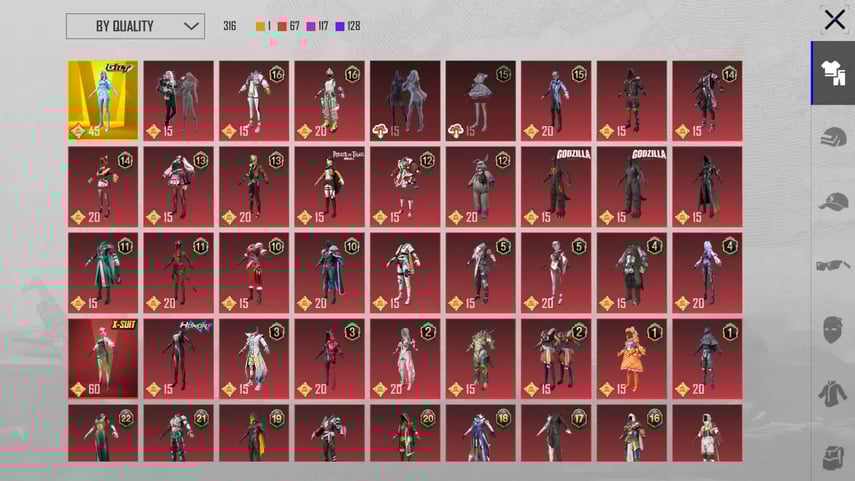Expand the BY QUALITY sort dropdown
The width and height of the screenshot is (855, 481).
[134, 26]
